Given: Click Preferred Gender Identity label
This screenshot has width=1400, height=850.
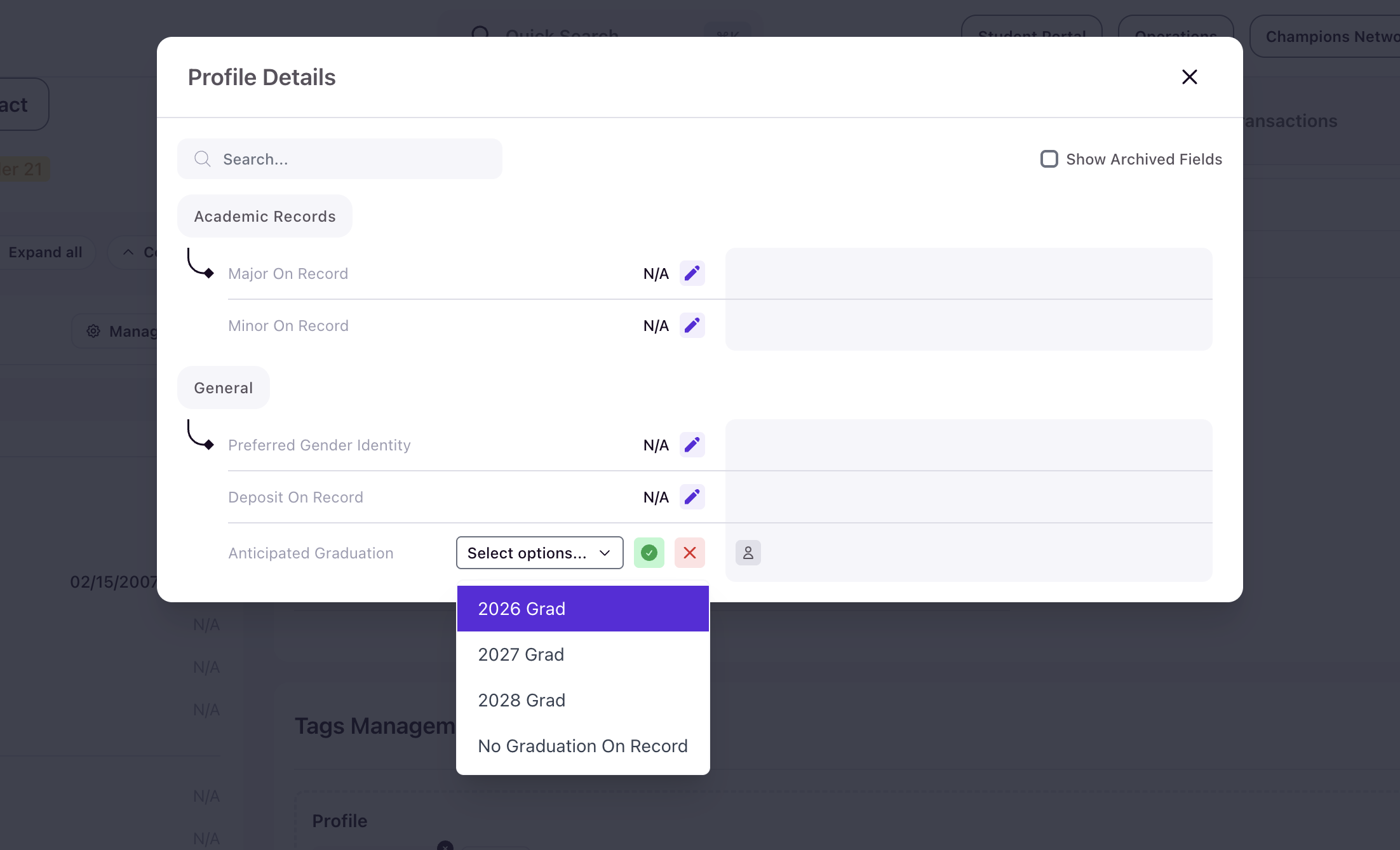Looking at the screenshot, I should point(319,445).
